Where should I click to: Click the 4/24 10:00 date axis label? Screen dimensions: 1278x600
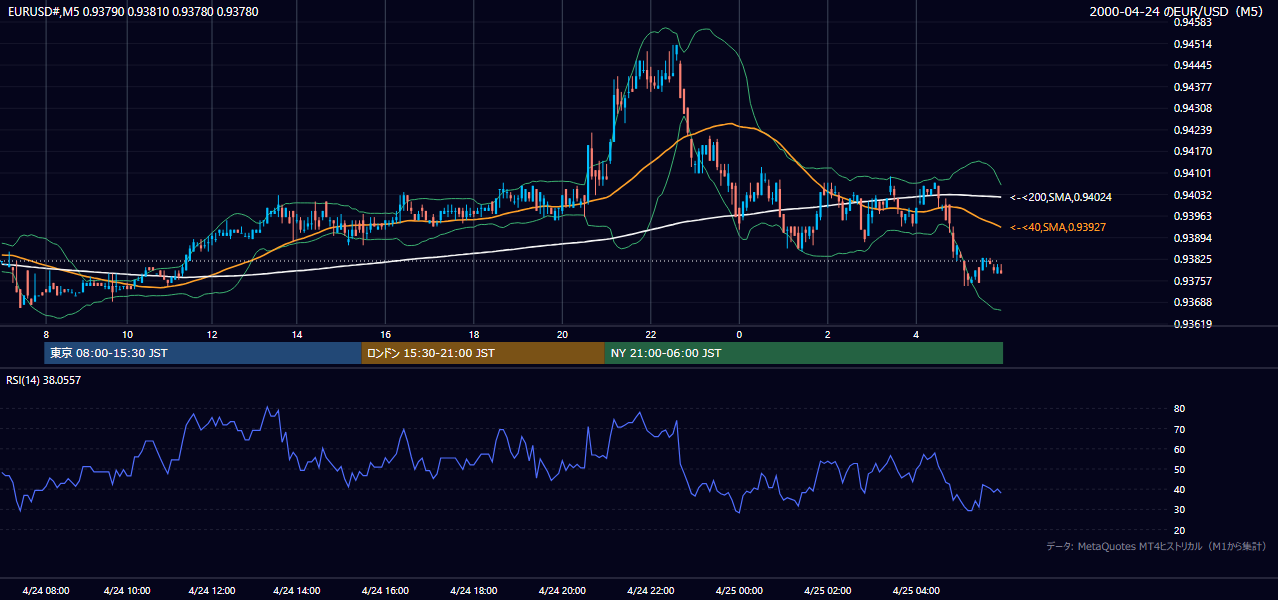127,591
